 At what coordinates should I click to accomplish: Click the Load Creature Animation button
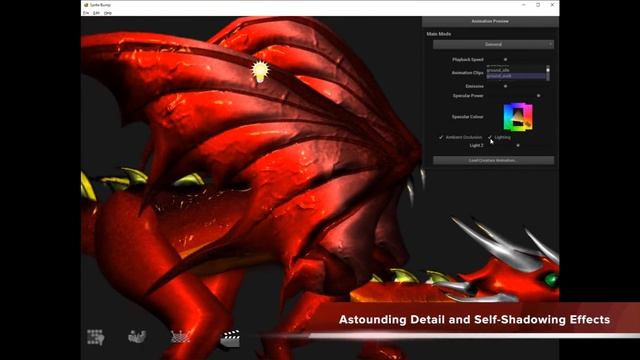click(493, 160)
